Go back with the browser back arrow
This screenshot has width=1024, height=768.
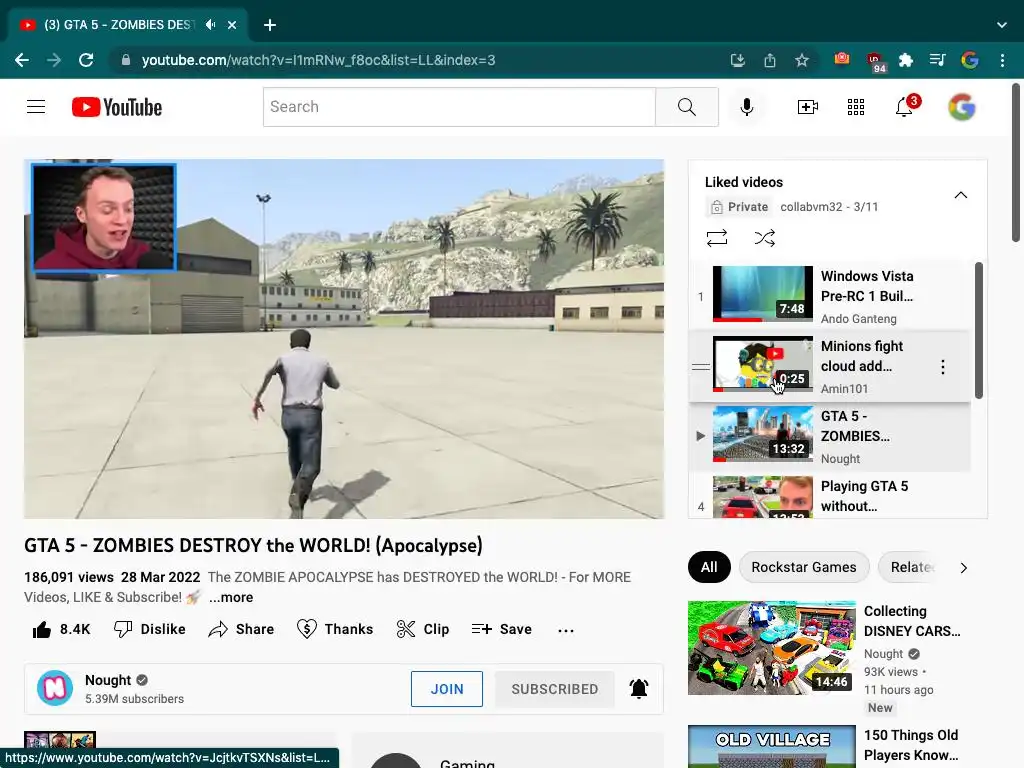pyautogui.click(x=22, y=60)
